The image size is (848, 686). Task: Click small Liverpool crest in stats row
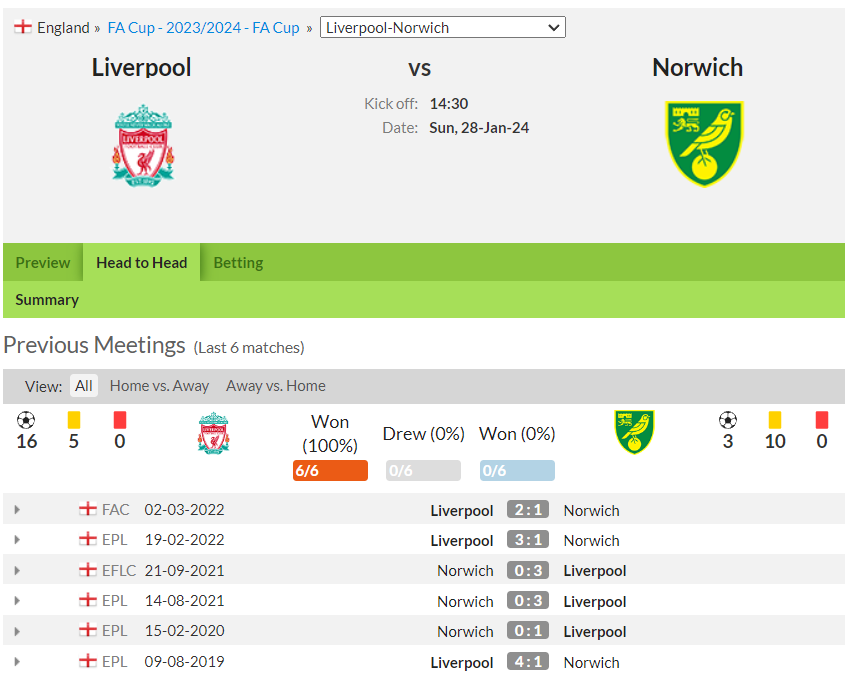point(213,433)
